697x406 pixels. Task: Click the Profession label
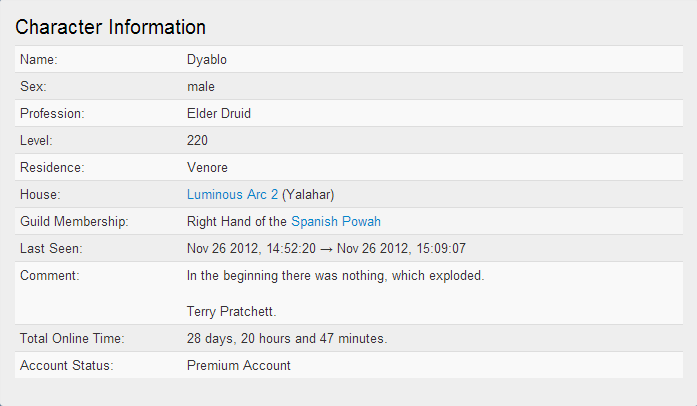[x=52, y=113]
